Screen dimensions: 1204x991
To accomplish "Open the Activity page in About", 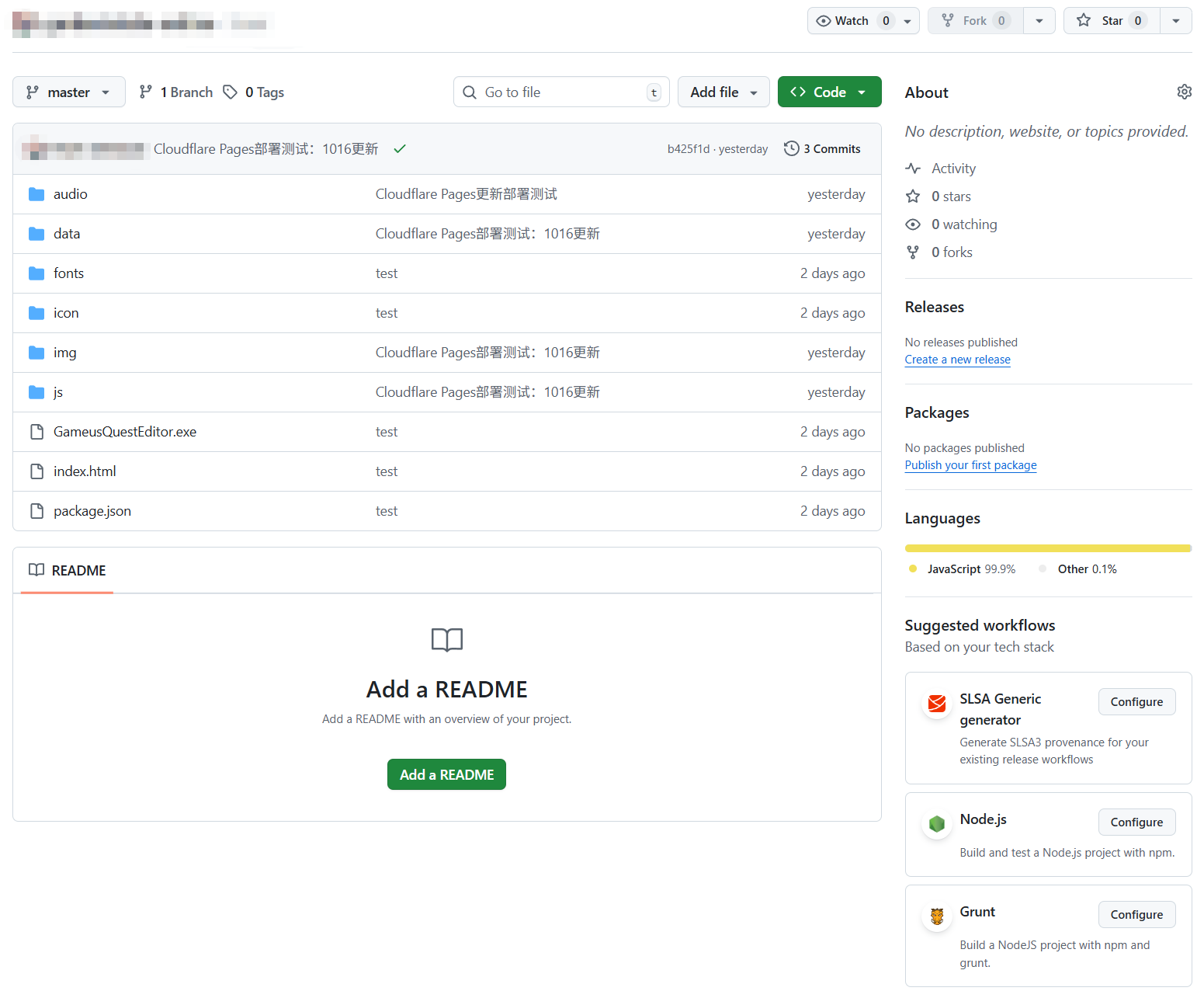I will pos(953,169).
